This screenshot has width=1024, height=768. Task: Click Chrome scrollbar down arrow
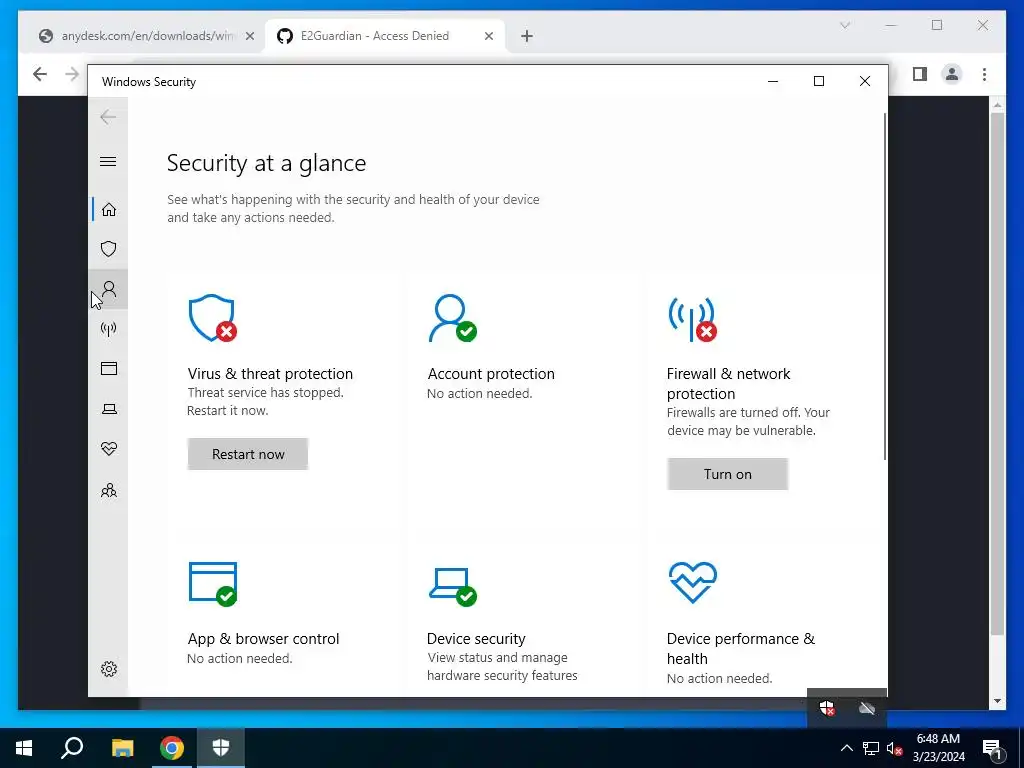[x=997, y=701]
